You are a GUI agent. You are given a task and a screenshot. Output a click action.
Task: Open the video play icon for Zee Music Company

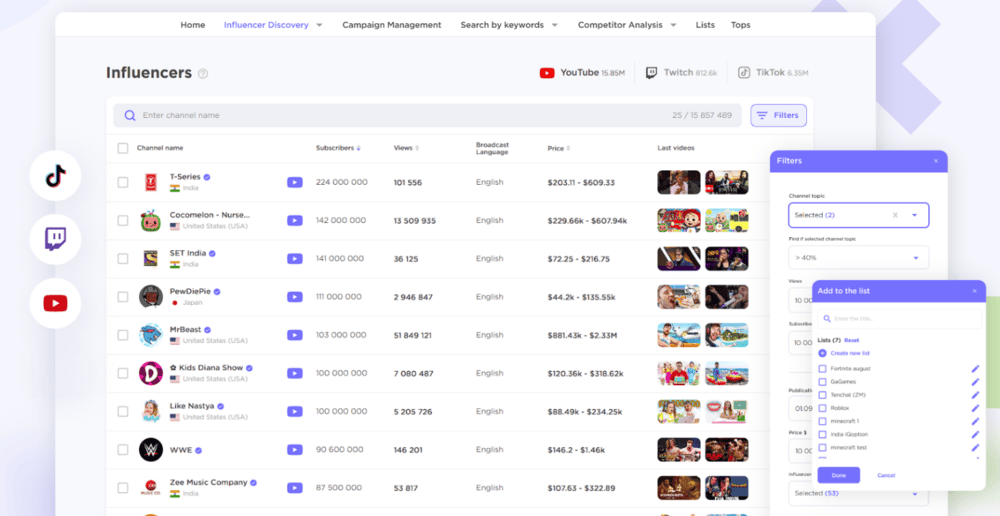point(295,488)
